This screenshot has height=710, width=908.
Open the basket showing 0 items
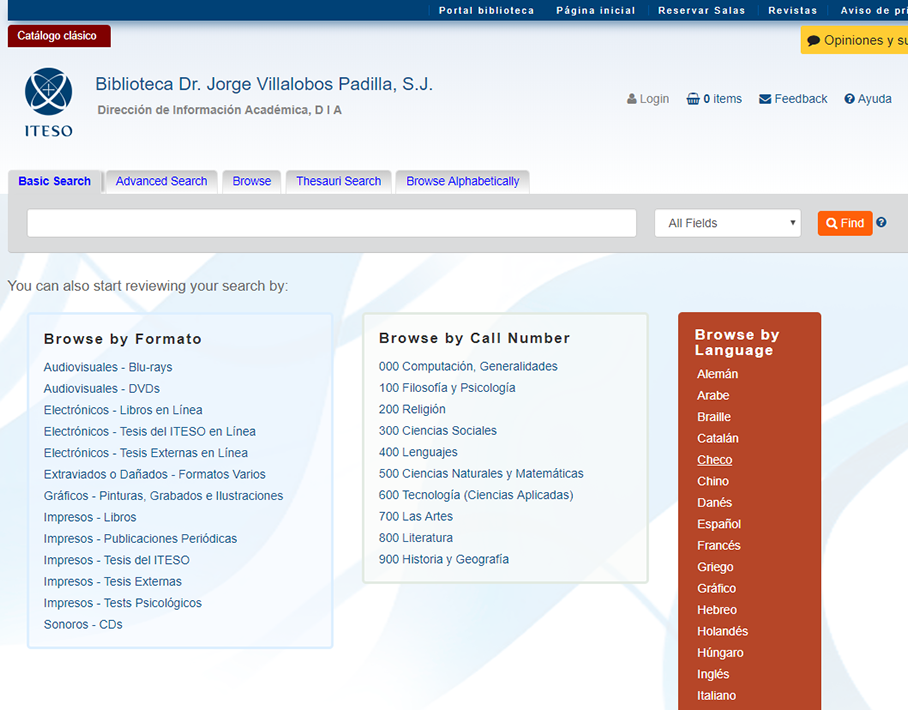click(714, 99)
